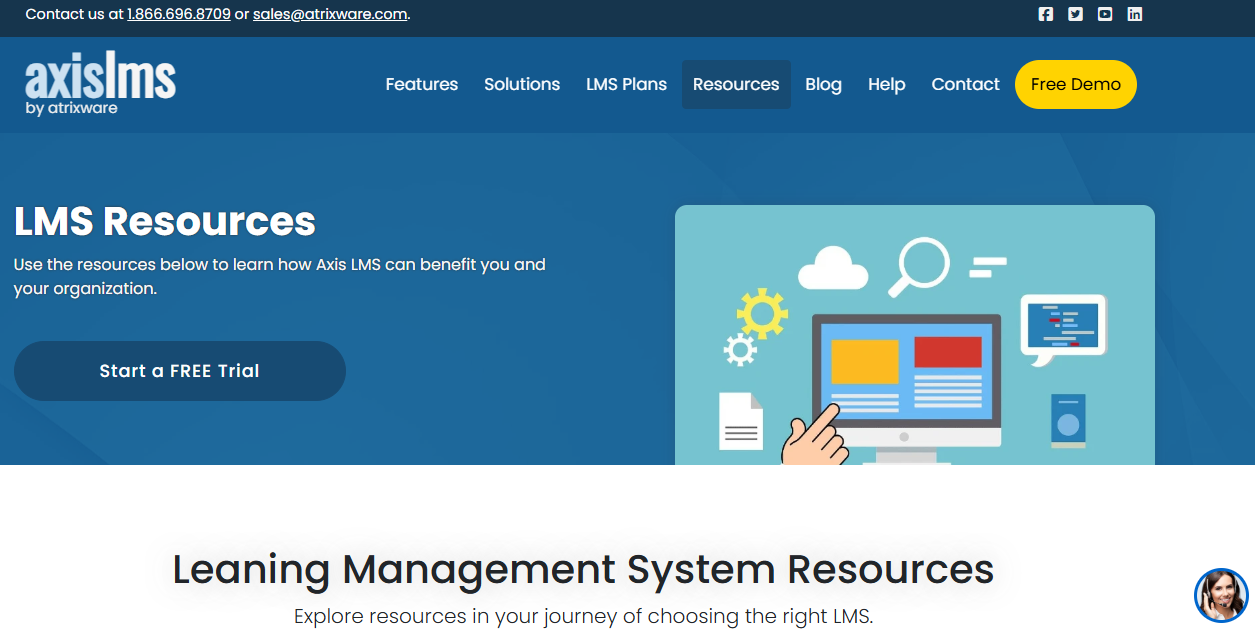1255x633 pixels.
Task: Open the LinkedIn social icon
Action: (x=1135, y=14)
